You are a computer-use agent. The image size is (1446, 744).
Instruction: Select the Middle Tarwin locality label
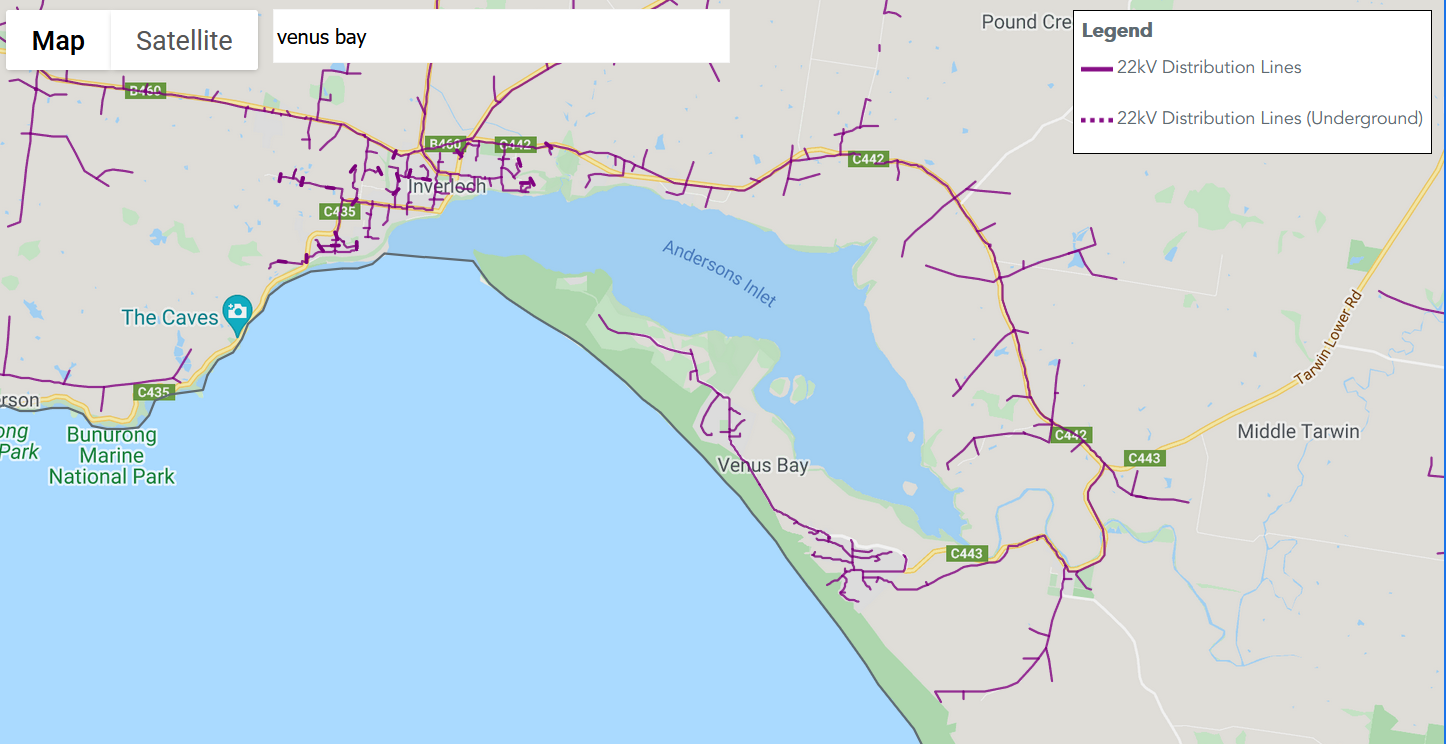[x=1298, y=431]
